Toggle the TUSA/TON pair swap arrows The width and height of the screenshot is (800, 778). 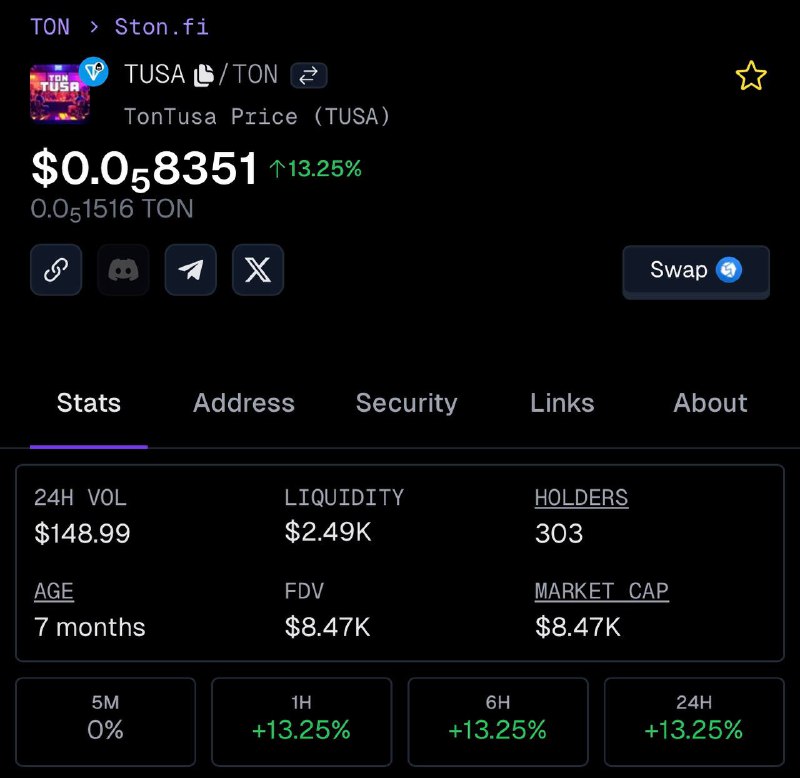(x=309, y=76)
